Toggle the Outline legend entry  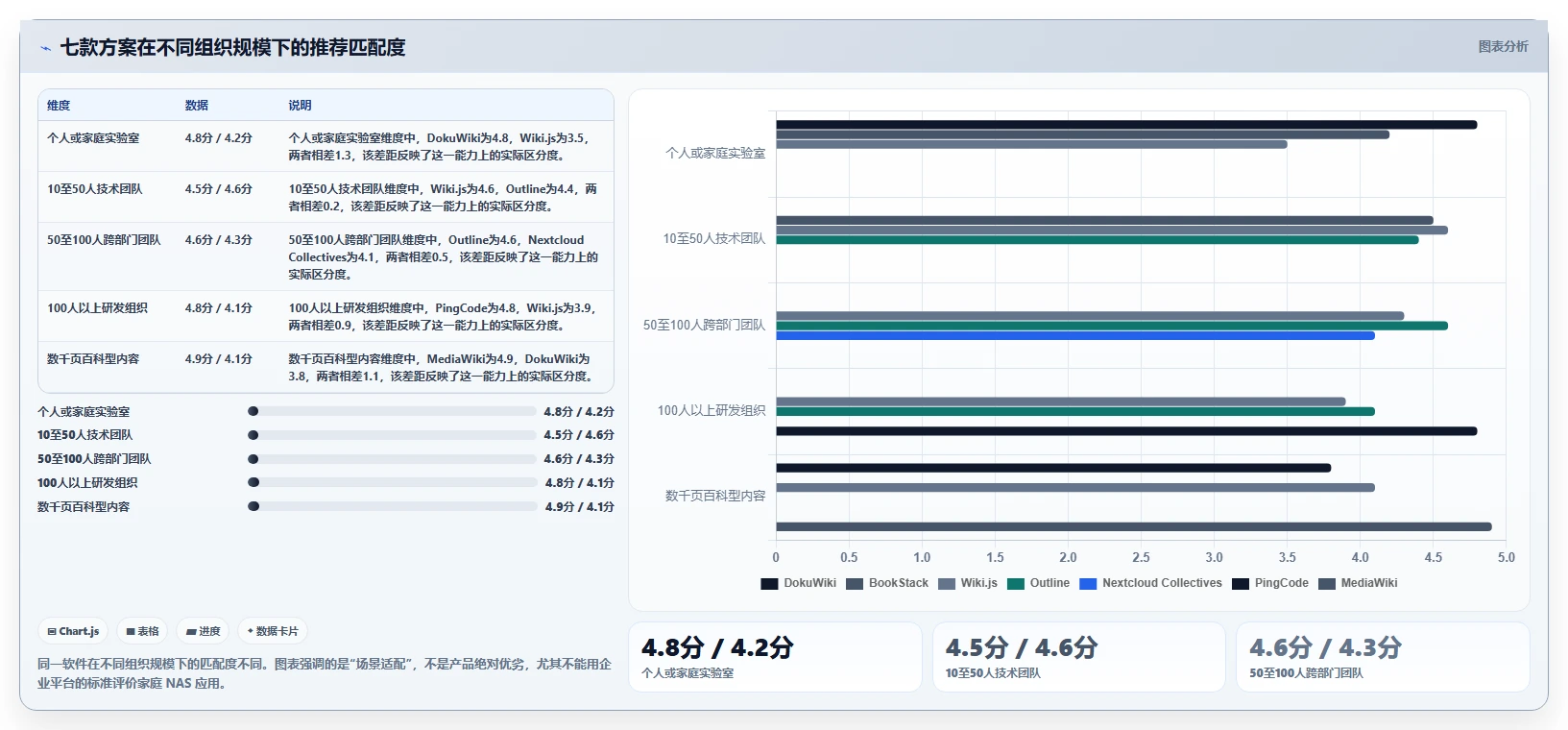tap(1038, 583)
